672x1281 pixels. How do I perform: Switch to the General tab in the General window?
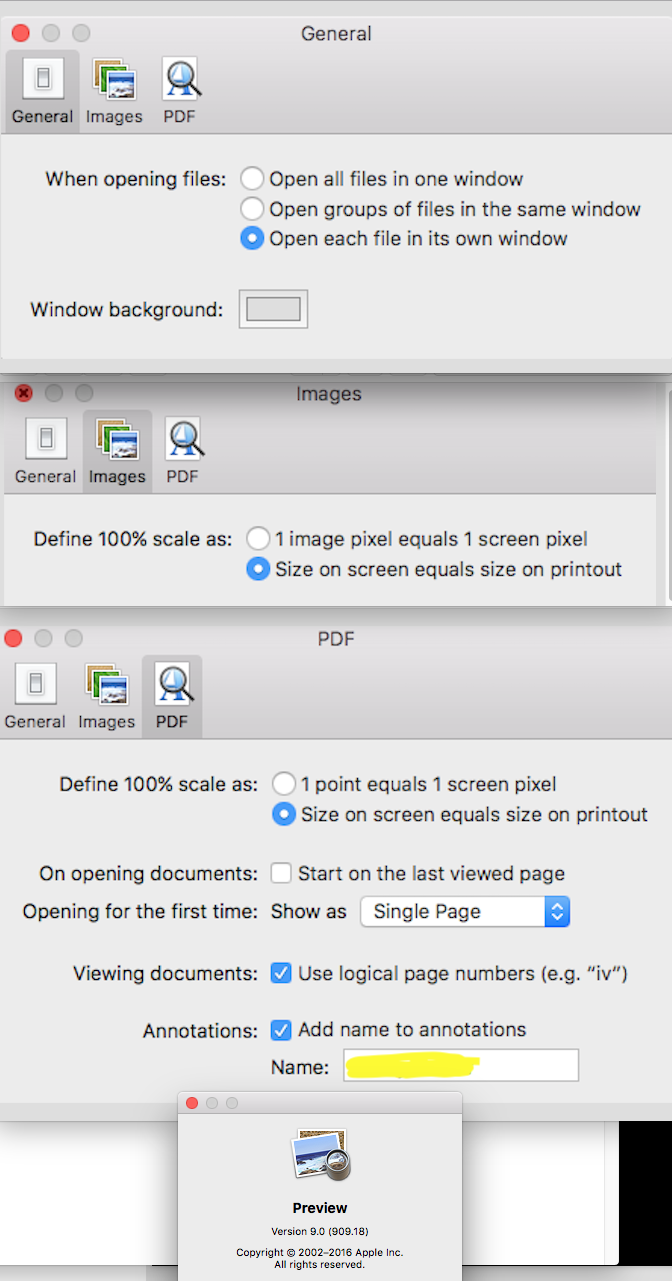(42, 89)
